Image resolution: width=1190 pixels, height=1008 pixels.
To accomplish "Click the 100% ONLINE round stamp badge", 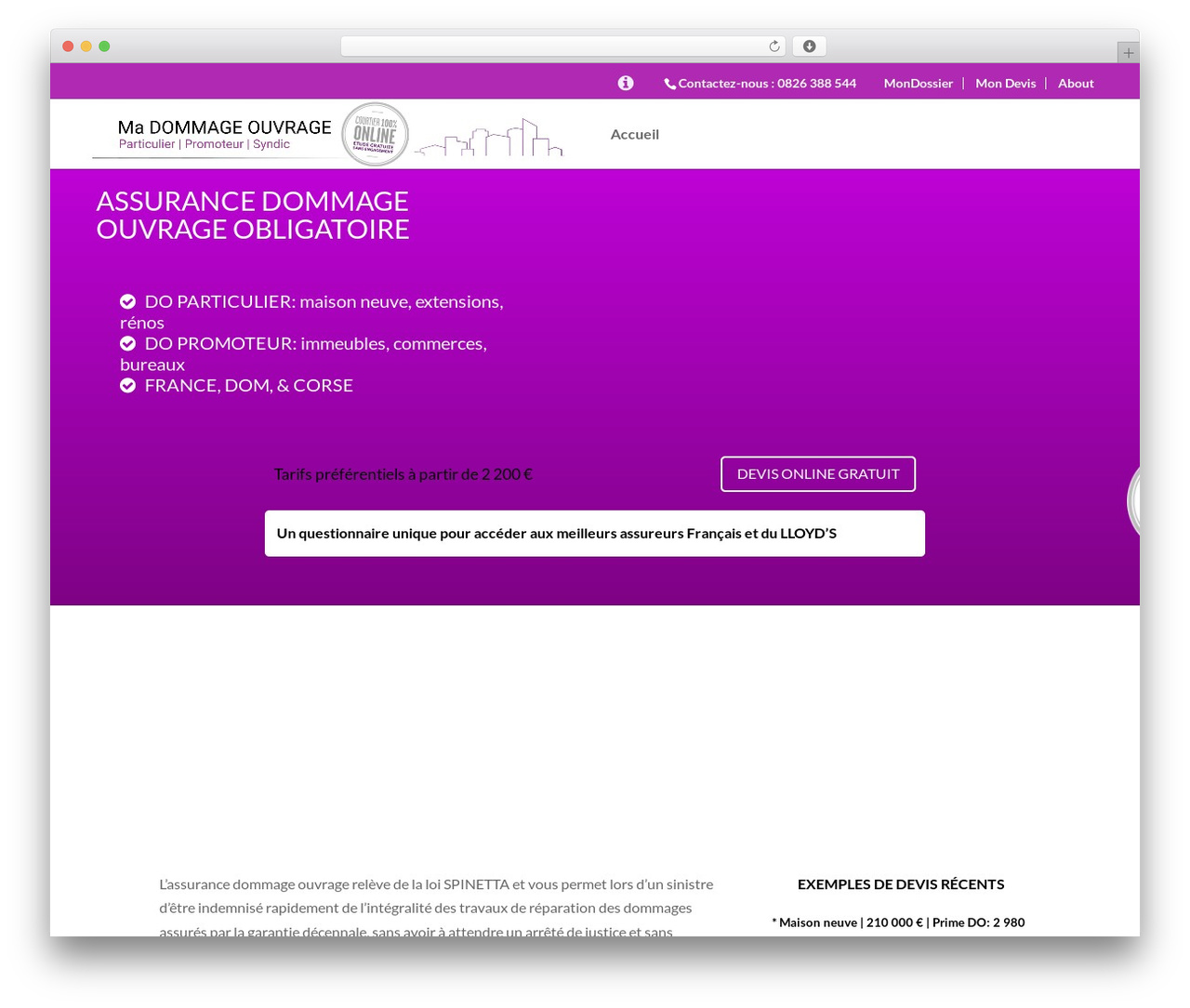I will (376, 135).
